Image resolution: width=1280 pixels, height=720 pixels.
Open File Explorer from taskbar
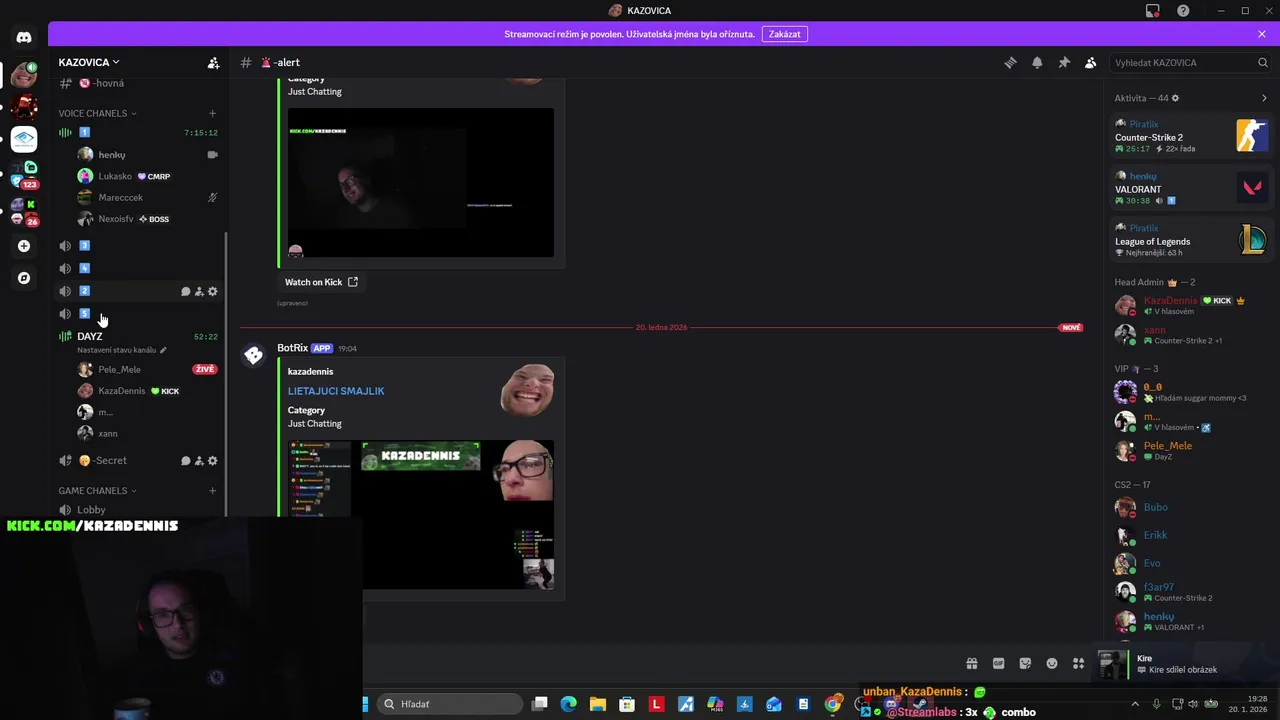coord(597,704)
